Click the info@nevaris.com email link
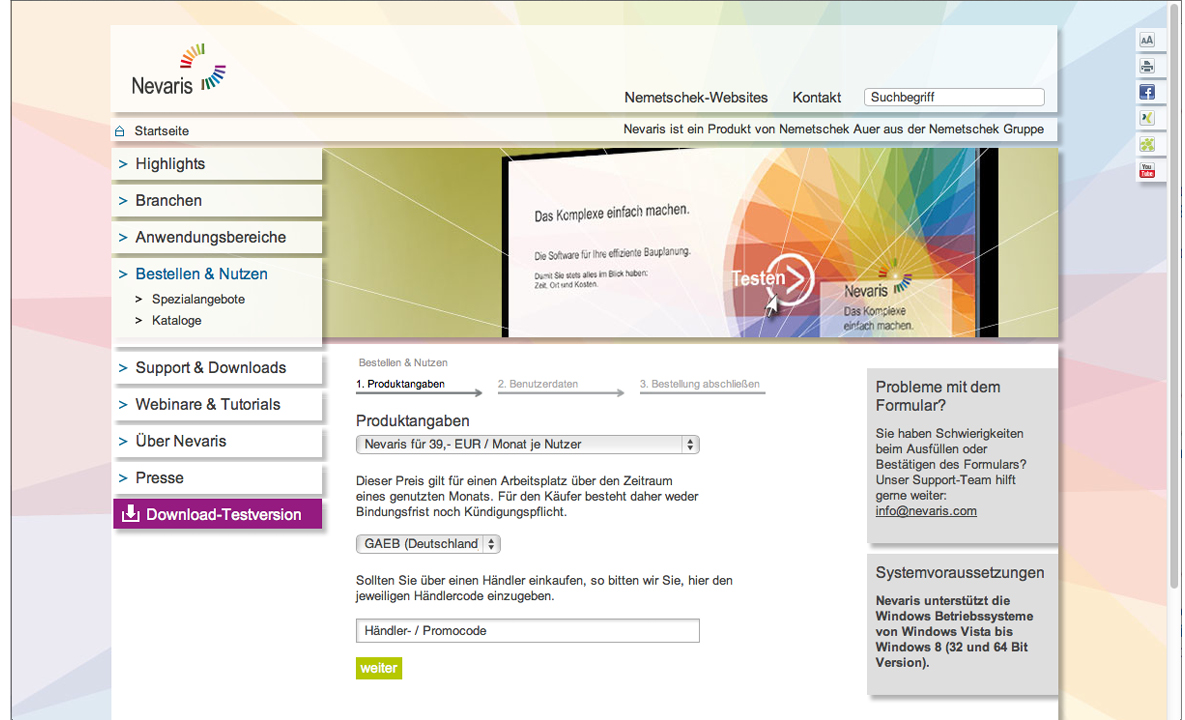Viewport: 1185px width, 720px height. click(x=926, y=511)
